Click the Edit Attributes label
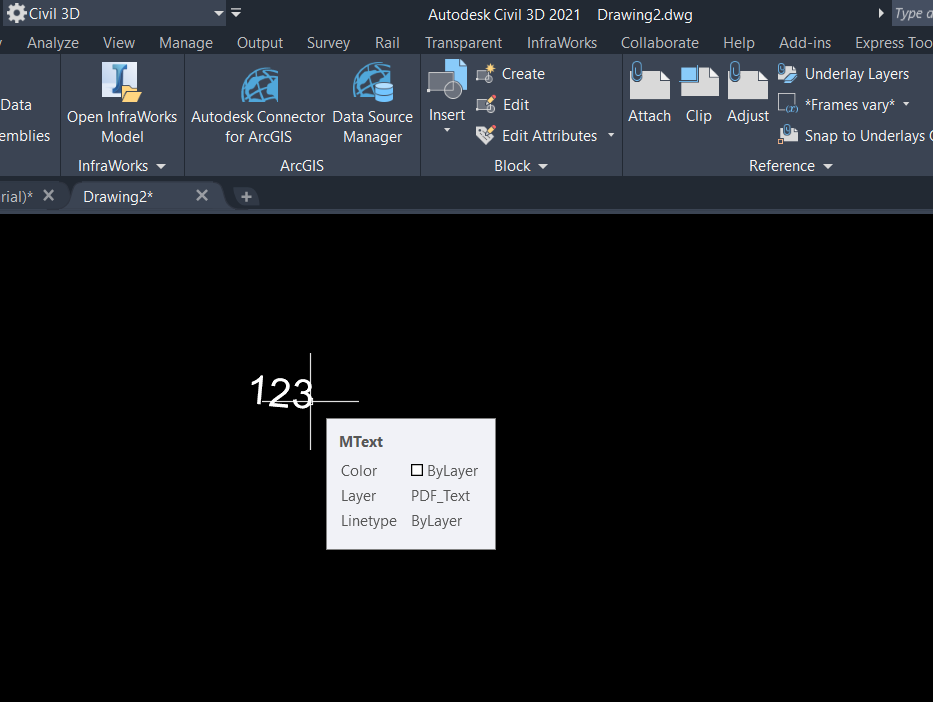 [x=549, y=136]
